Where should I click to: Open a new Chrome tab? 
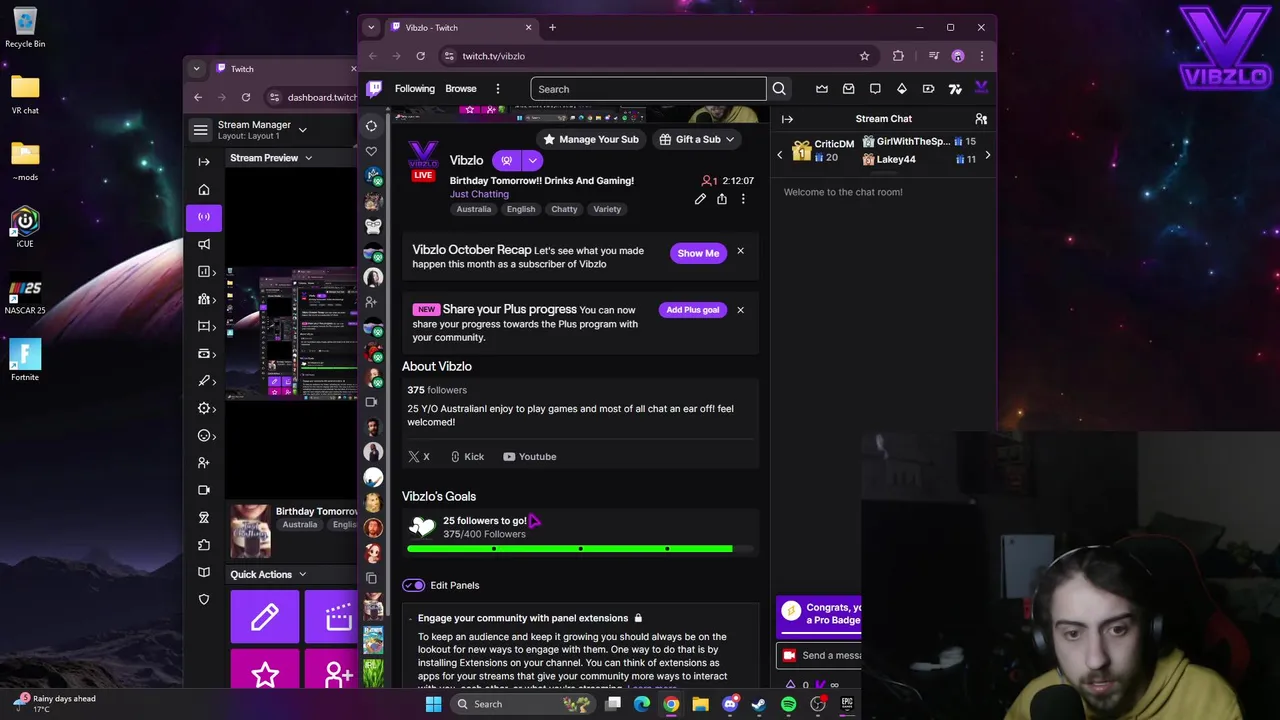553,27
